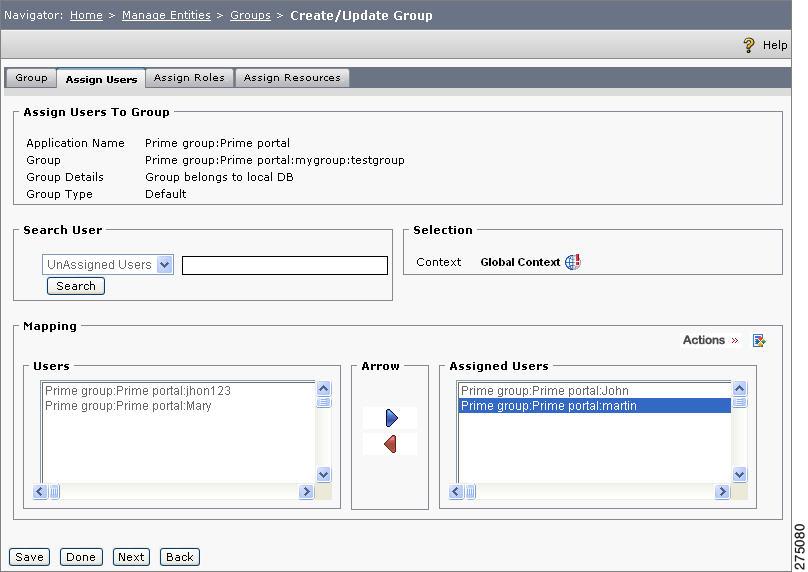Switch to the Assign Resources tab
Image resolution: width=808 pixels, height=572 pixels.
coord(292,78)
